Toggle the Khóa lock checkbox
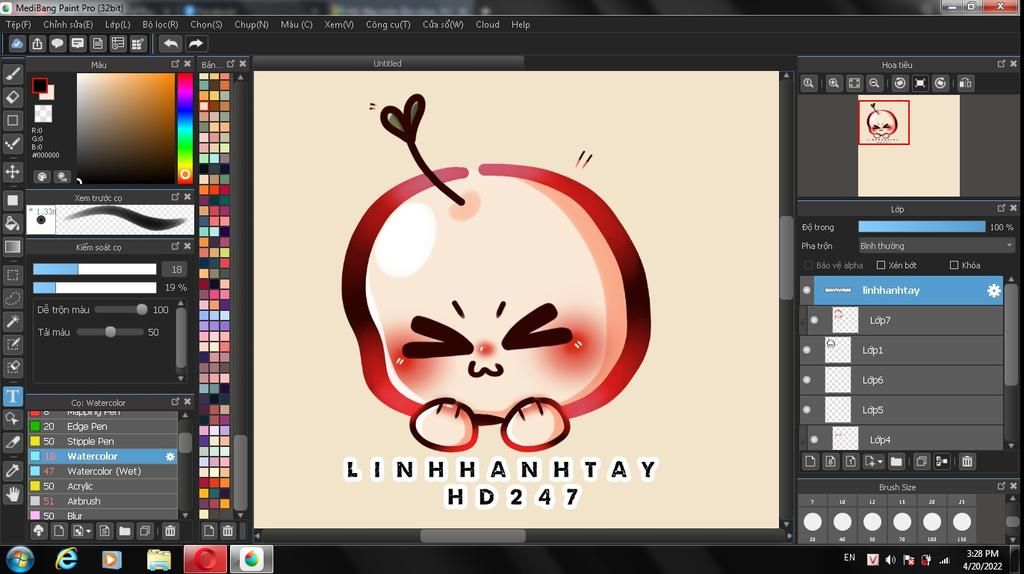The height and width of the screenshot is (574, 1024). pos(954,265)
